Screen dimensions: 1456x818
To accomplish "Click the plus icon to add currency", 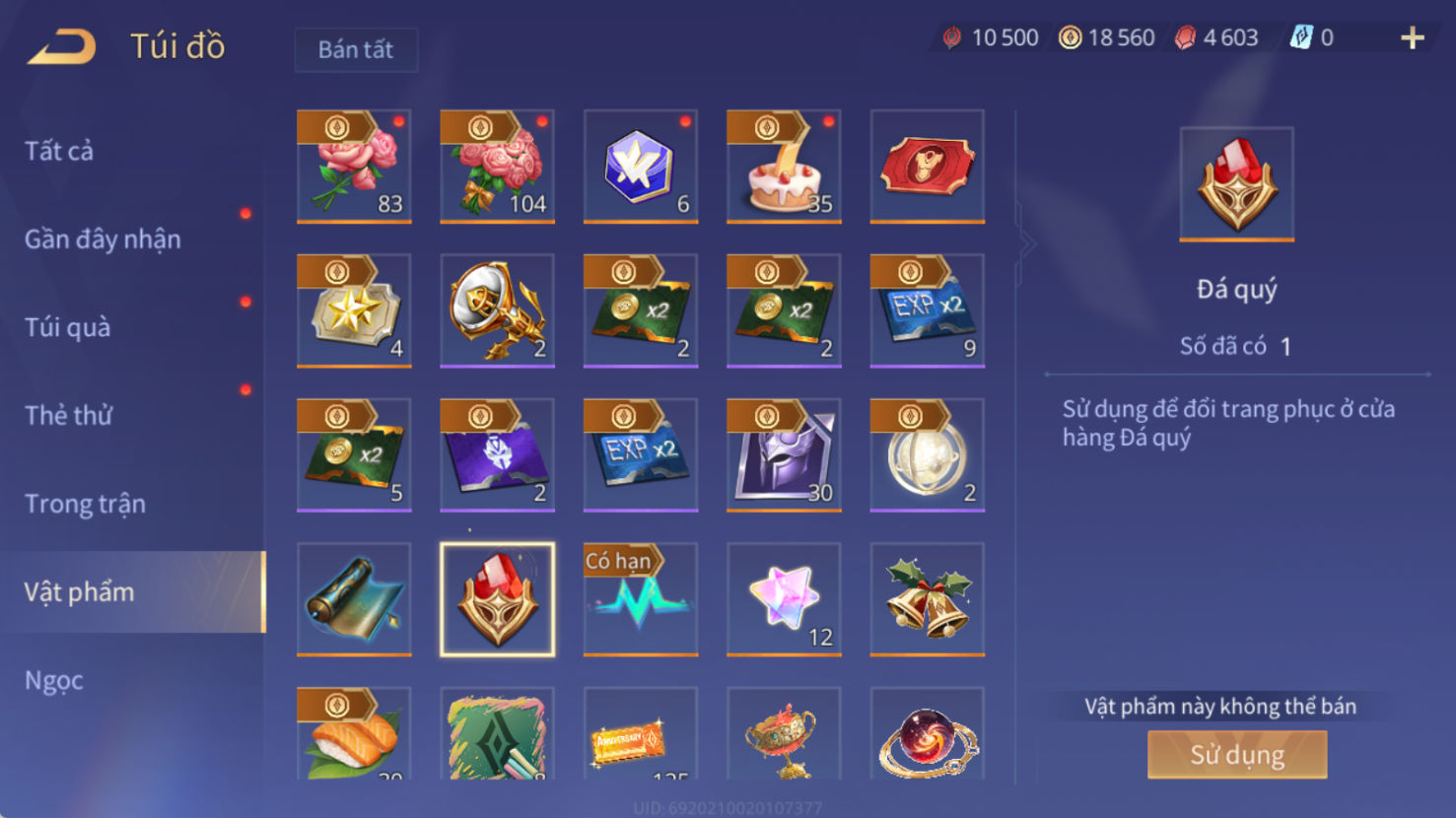I will 1412,38.
